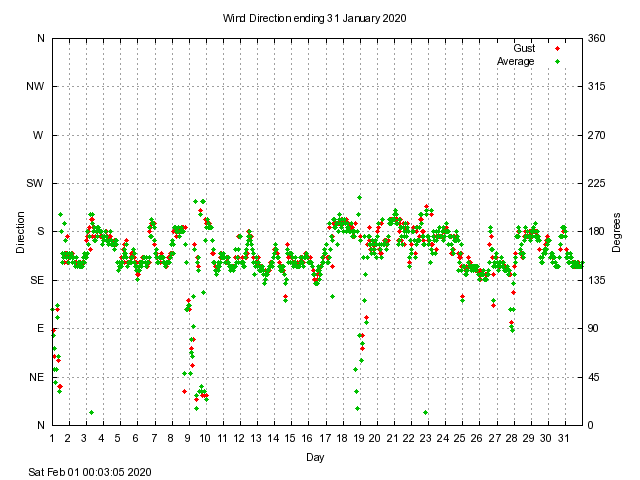Click the red Gust legend marker
Viewport: 640px width, 480px height.
point(558,49)
